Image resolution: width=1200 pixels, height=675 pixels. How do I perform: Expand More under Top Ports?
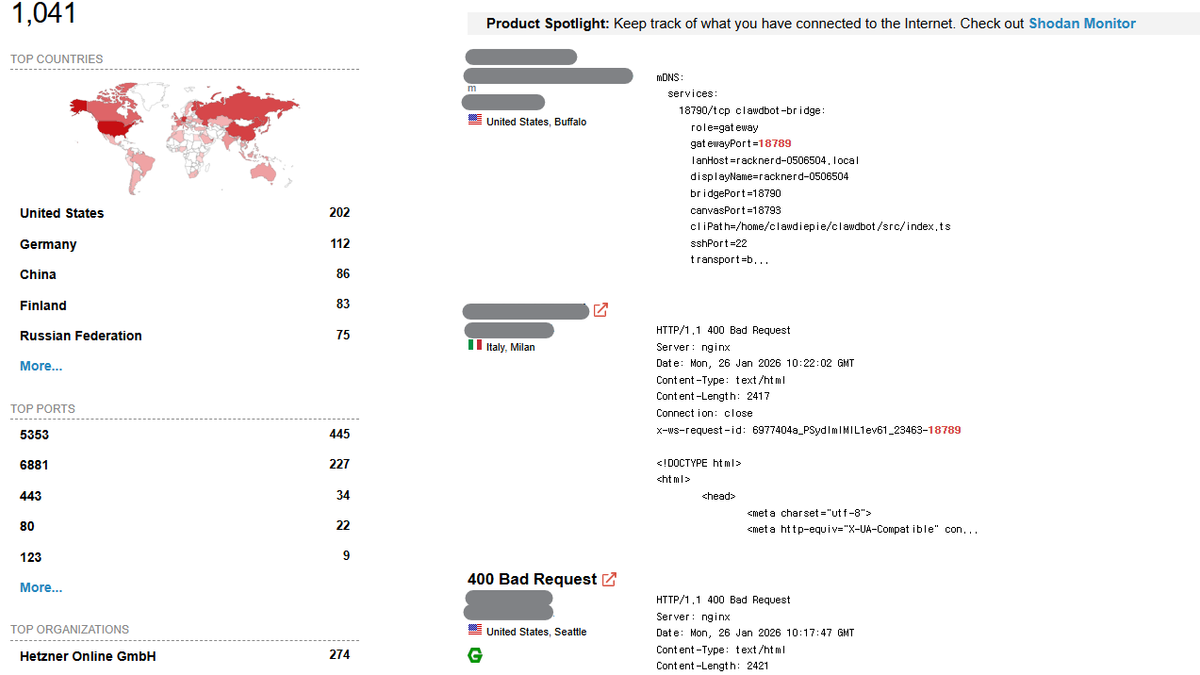pos(40,587)
